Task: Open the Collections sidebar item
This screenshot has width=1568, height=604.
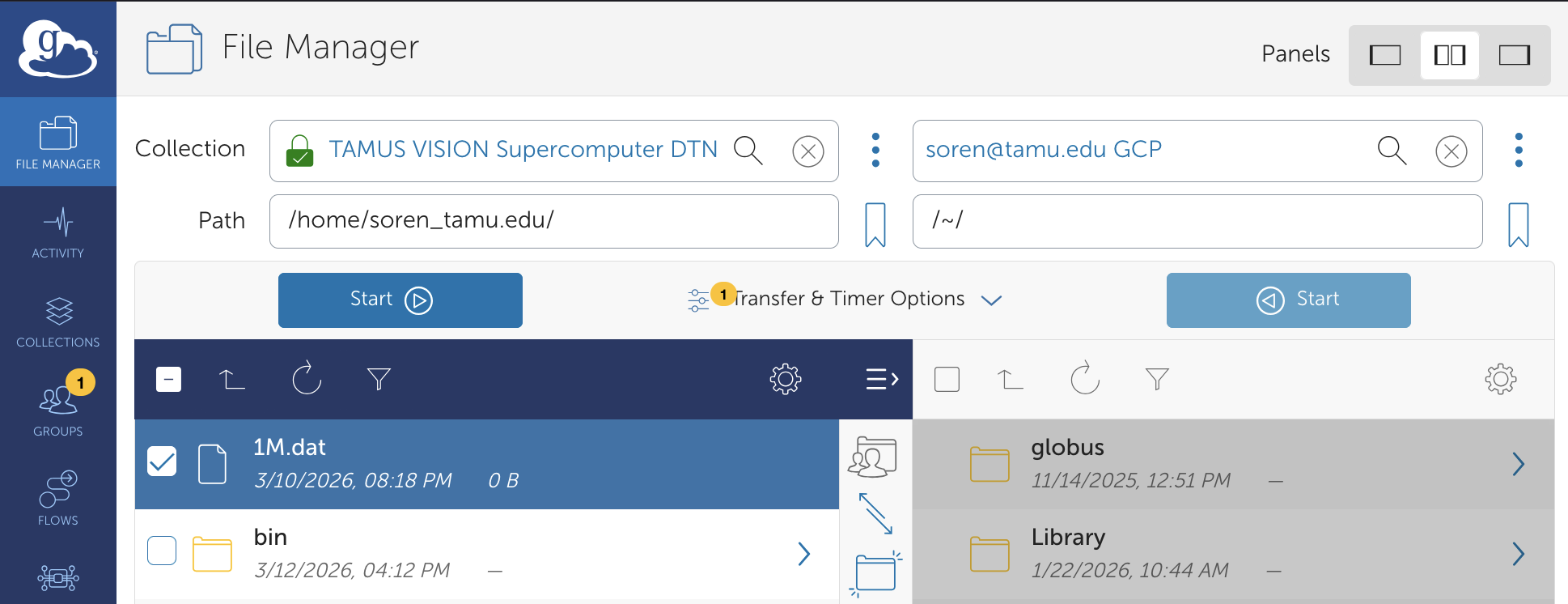Action: click(58, 321)
